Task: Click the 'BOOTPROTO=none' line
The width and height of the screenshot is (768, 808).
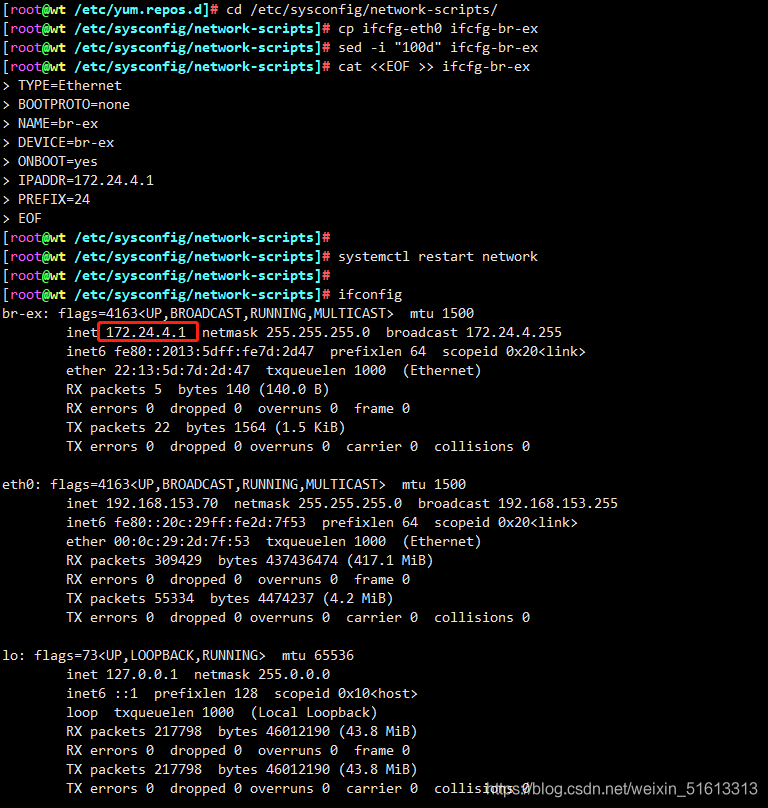Action: (x=74, y=105)
